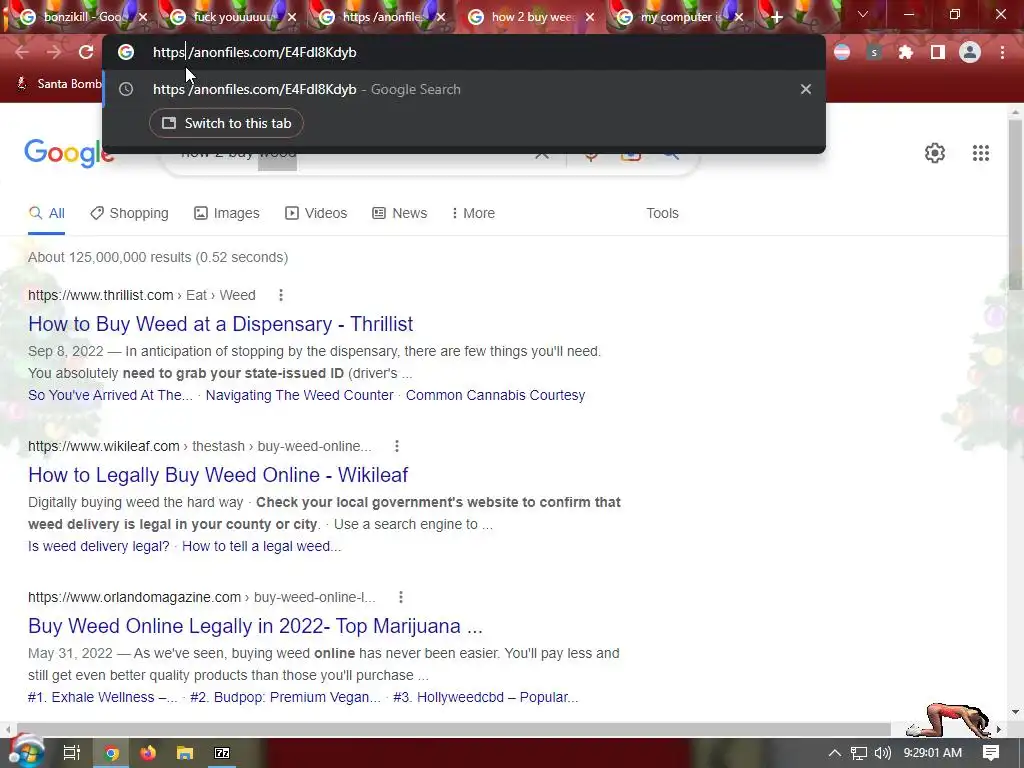
Task: Go back using the back arrow
Action: pos(22,52)
